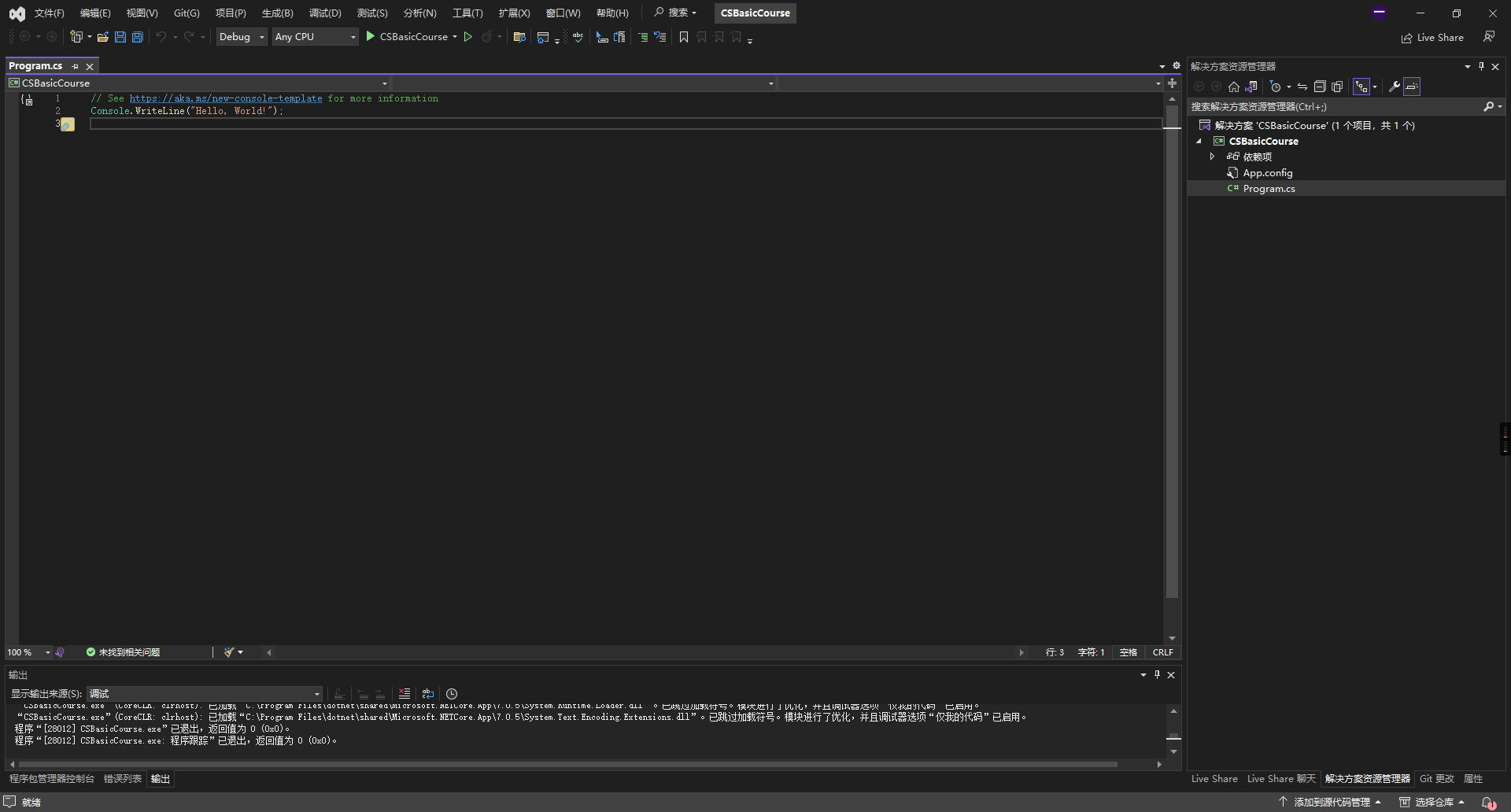Open the output source dropdown showing 调试

205,694
